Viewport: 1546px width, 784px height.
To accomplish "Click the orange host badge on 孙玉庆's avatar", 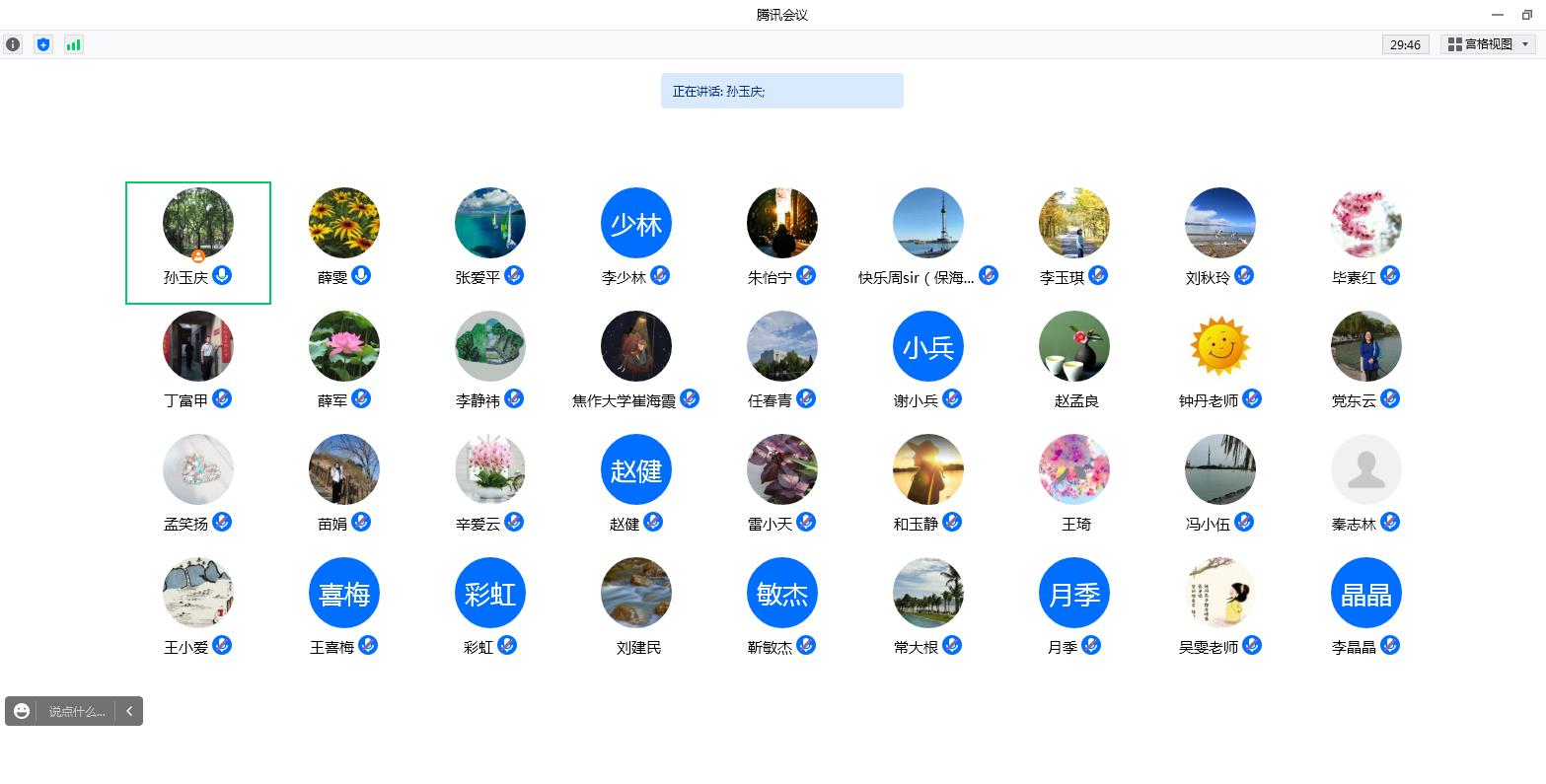I will 197,256.
